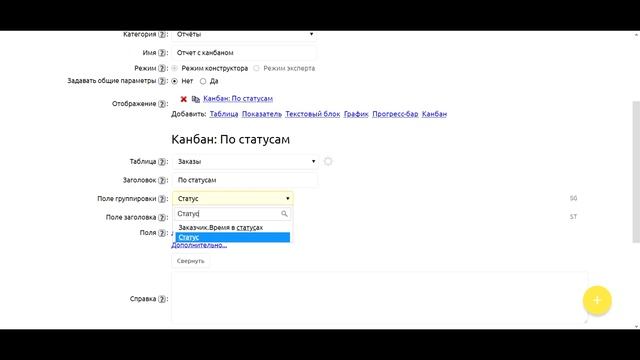The image size is (640, 360).
Task: Toggle the Поле группировки dropdown Статус
Action: click(233, 199)
